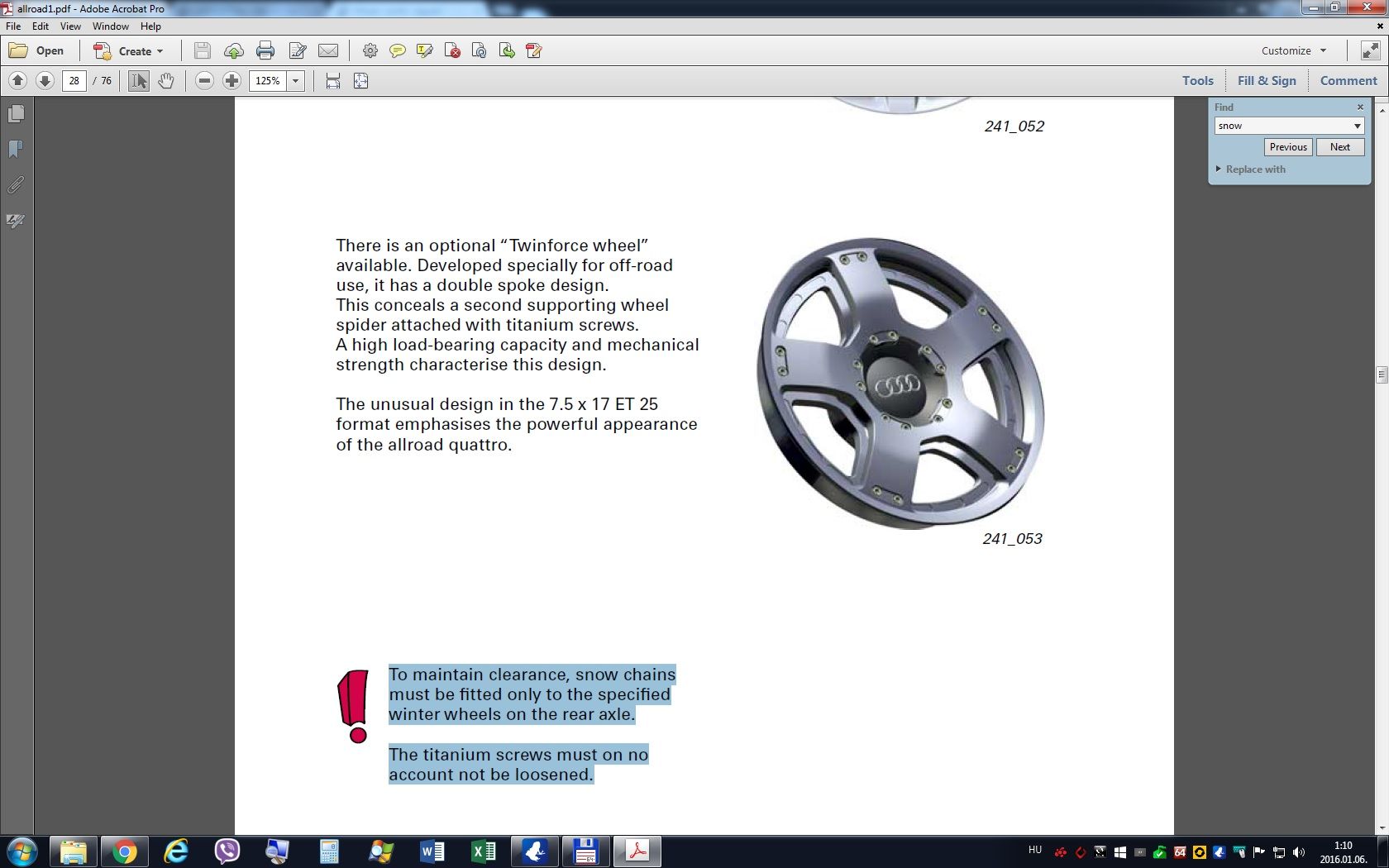Screen dimensions: 1389x868
Task: Show Signatures panel in sidebar
Action: click(x=16, y=221)
